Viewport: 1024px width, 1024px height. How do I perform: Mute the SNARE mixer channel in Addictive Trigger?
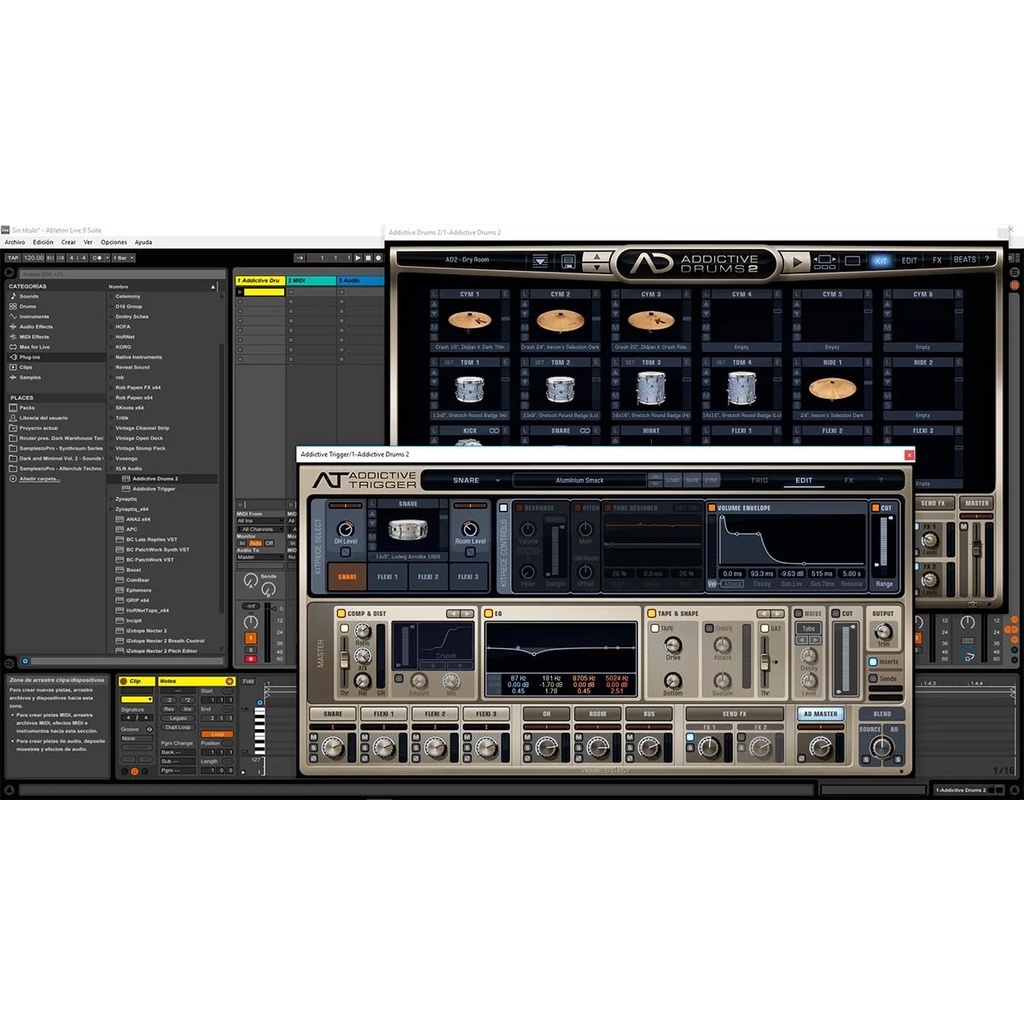tap(313, 738)
